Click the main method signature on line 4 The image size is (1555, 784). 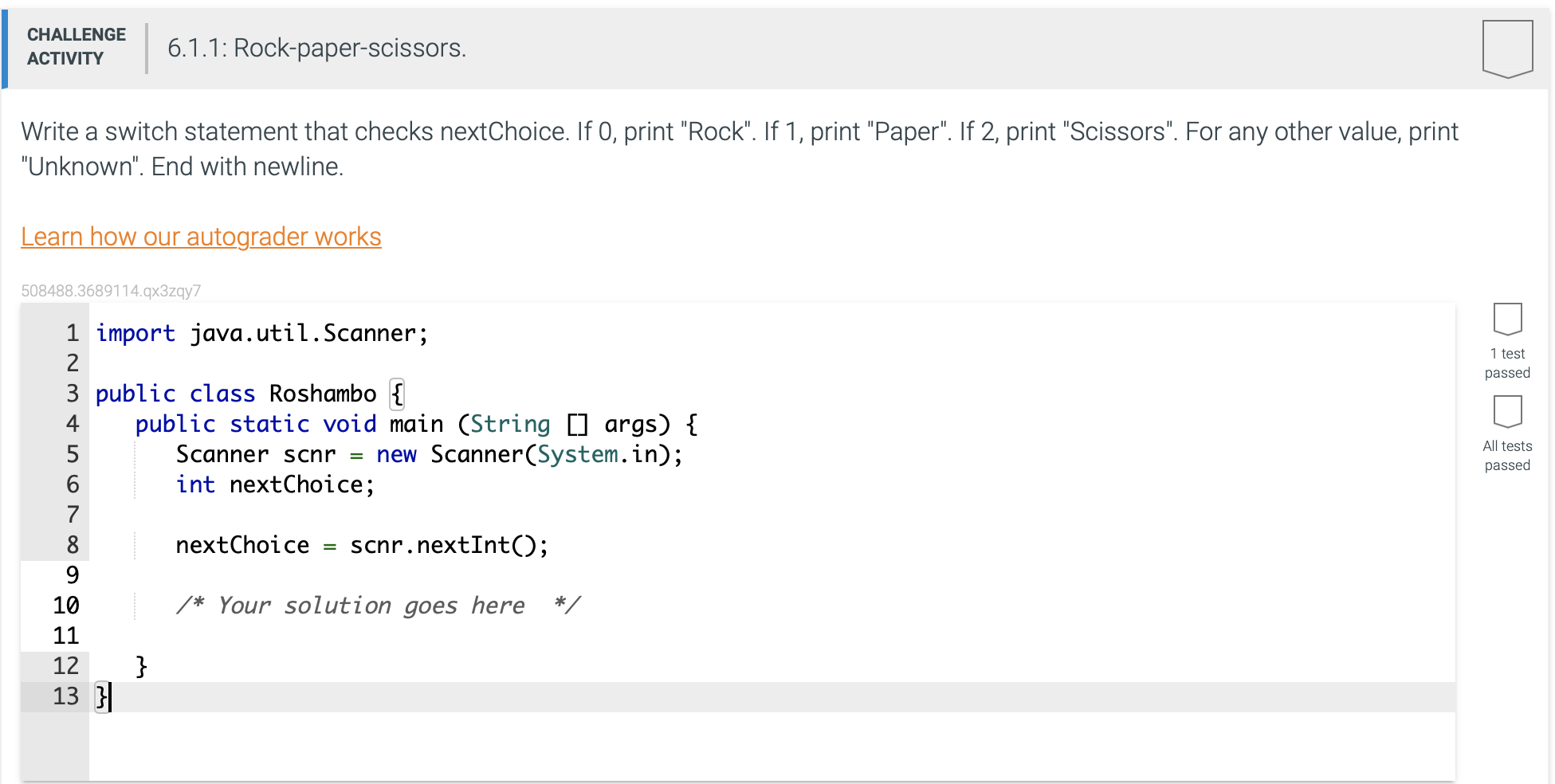[x=414, y=424]
